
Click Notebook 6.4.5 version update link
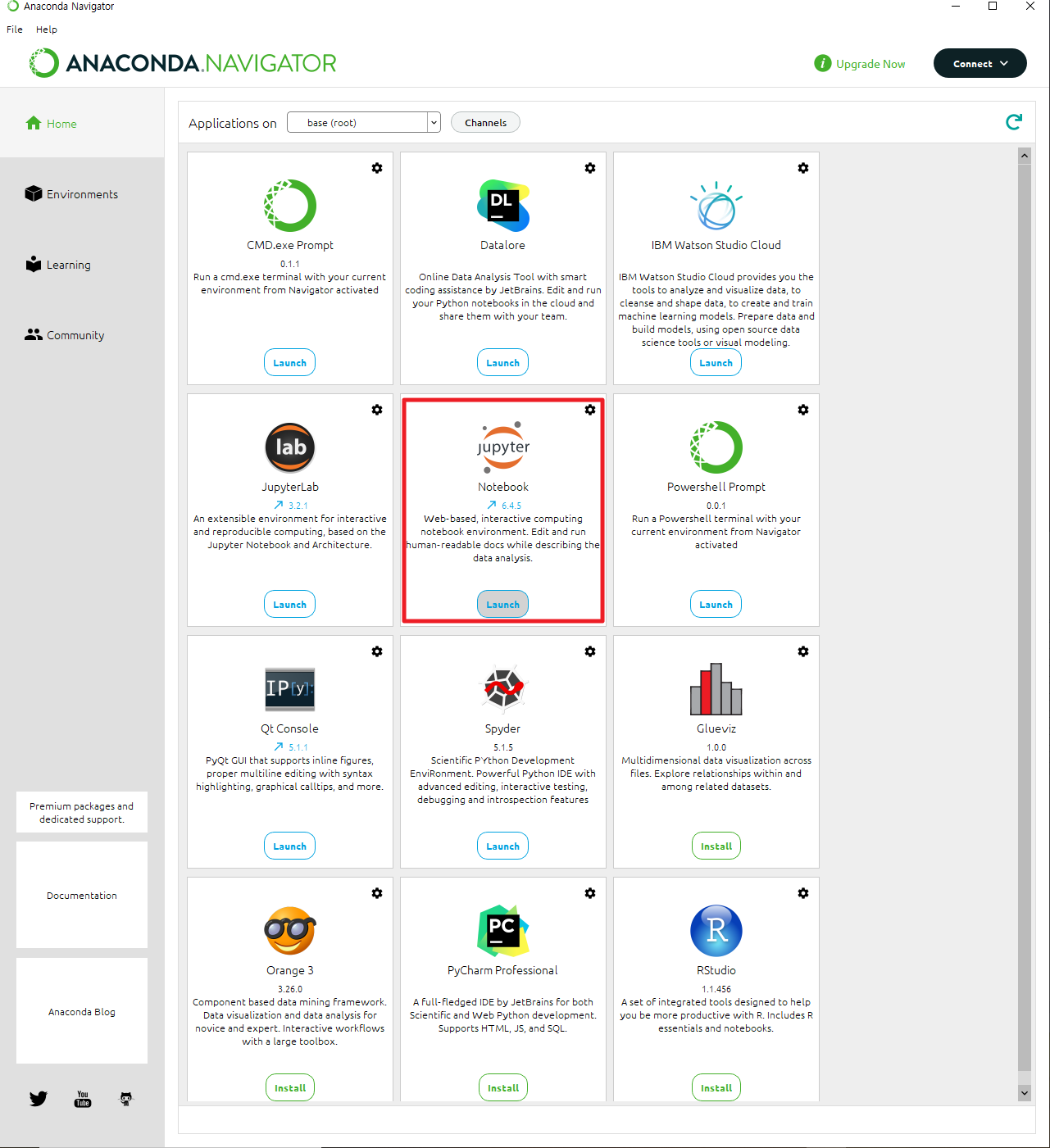(x=504, y=506)
